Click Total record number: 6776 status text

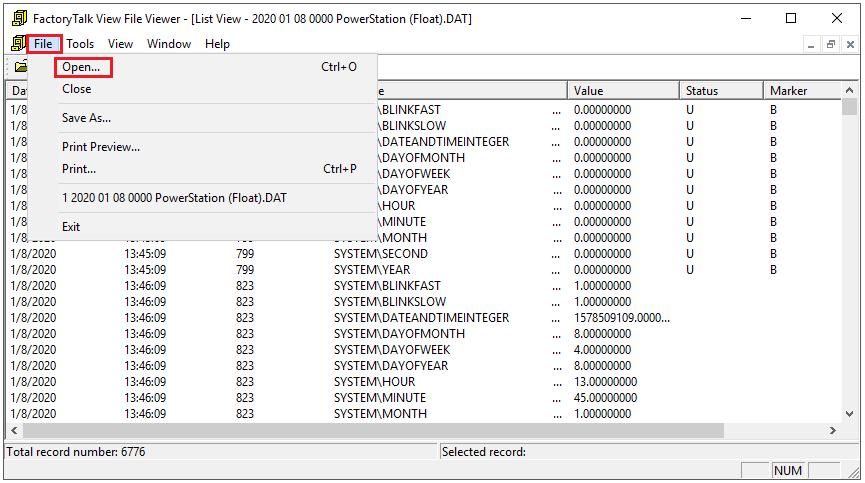coord(76,452)
